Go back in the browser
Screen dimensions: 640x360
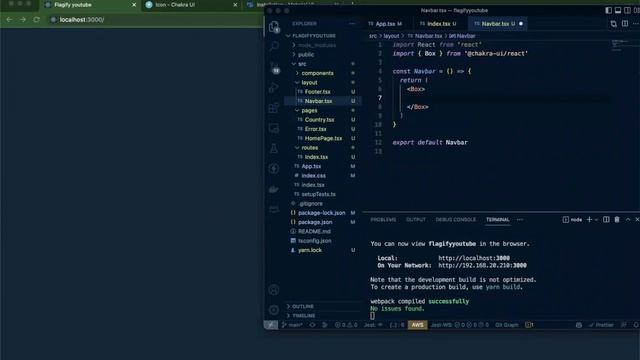tap(9, 19)
